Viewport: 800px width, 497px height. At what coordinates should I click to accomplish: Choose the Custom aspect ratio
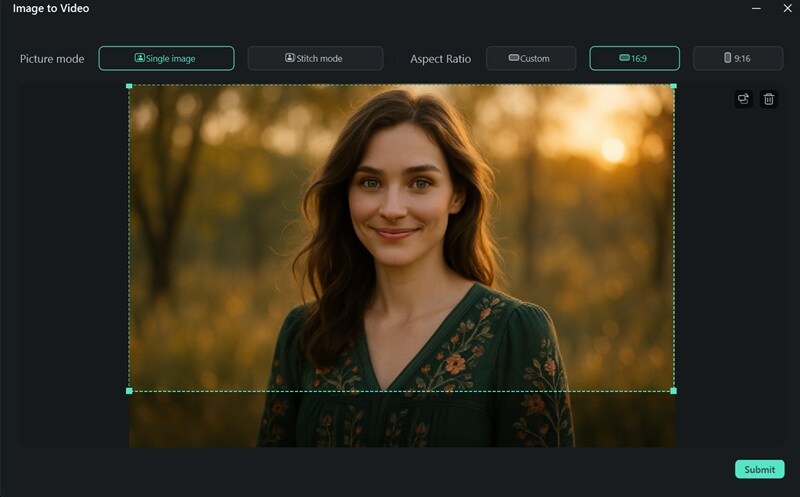pyautogui.click(x=531, y=58)
